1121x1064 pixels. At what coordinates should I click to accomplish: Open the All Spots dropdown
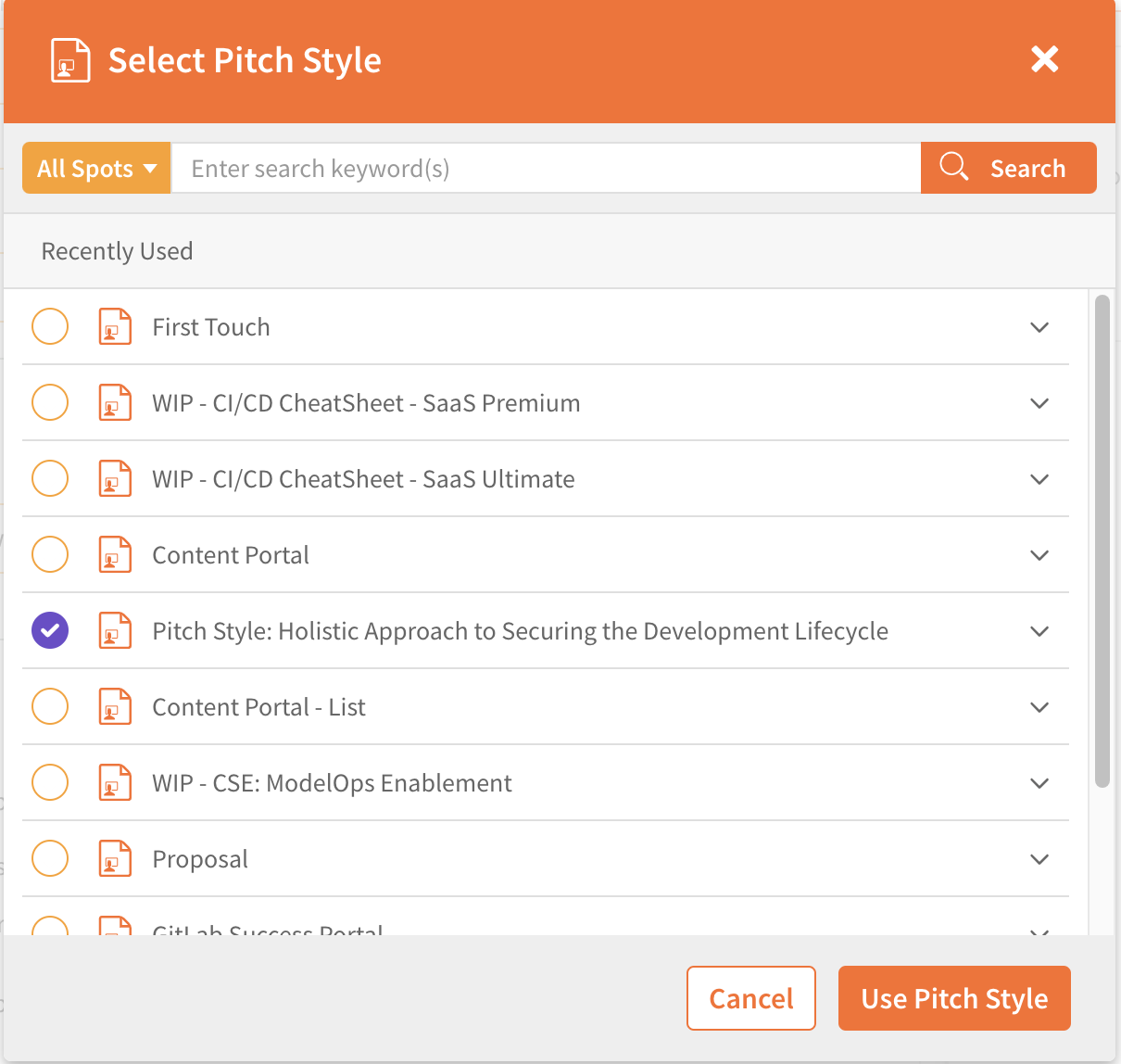95,168
